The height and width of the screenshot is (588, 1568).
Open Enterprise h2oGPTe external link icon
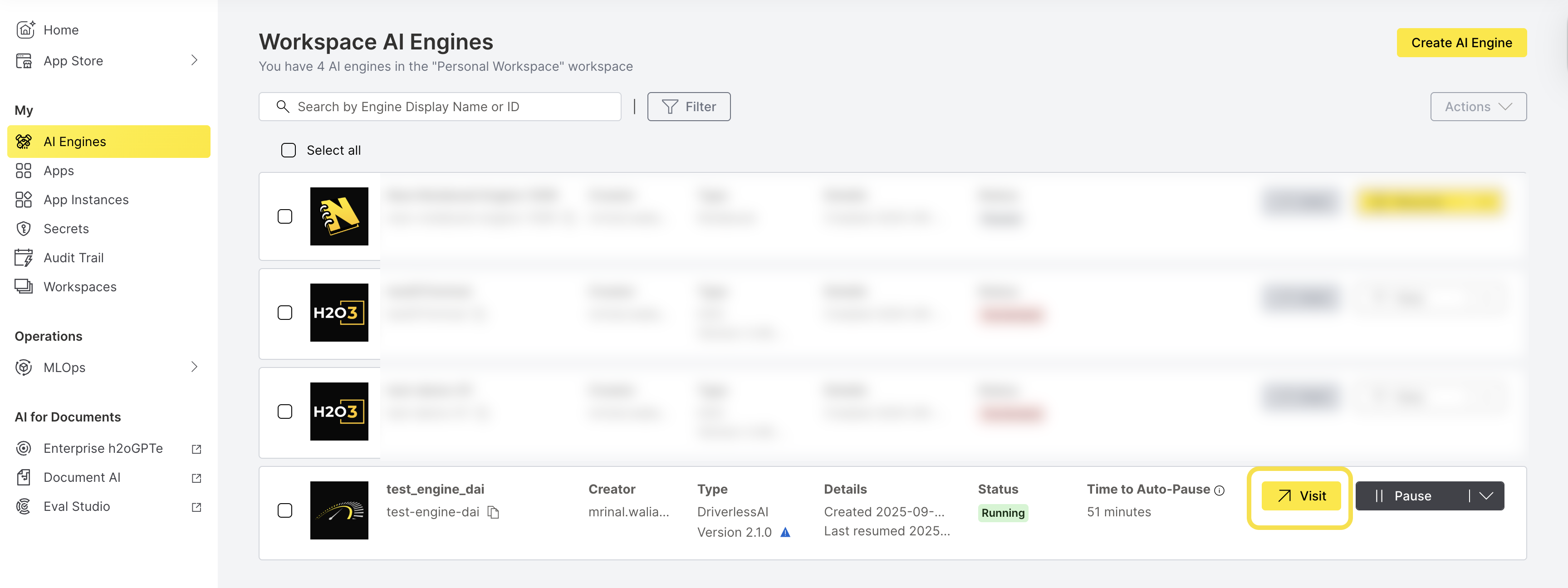(196, 449)
